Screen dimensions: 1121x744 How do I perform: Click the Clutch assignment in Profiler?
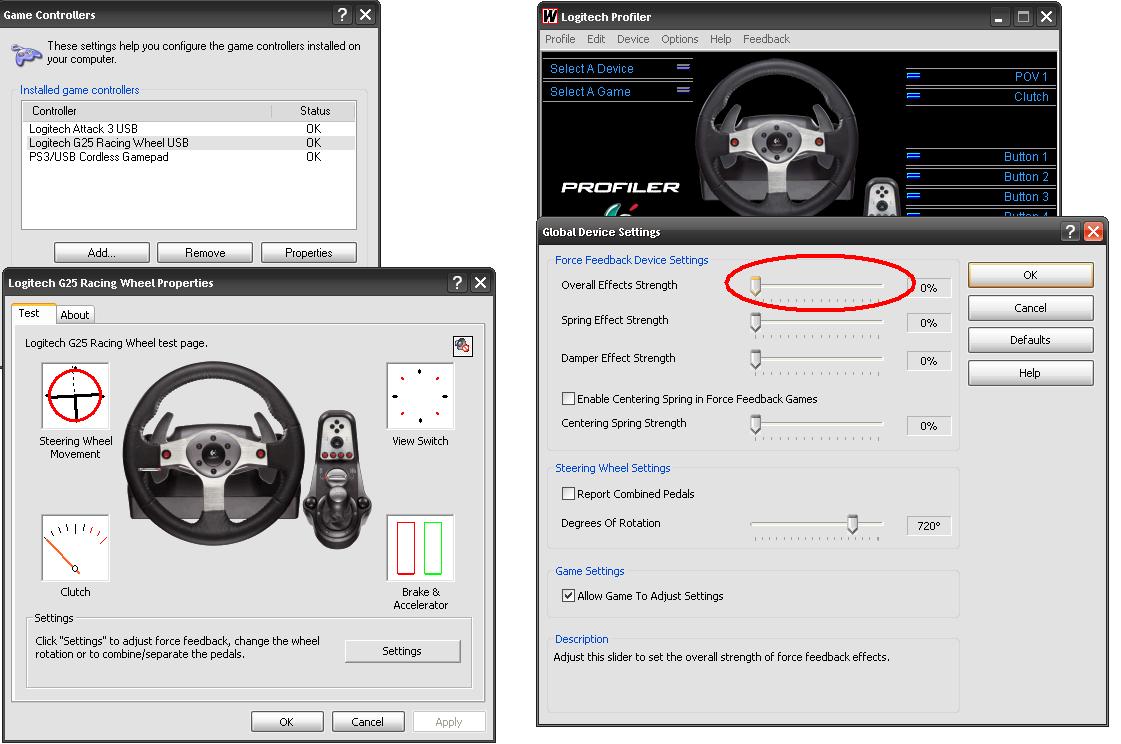coord(981,96)
